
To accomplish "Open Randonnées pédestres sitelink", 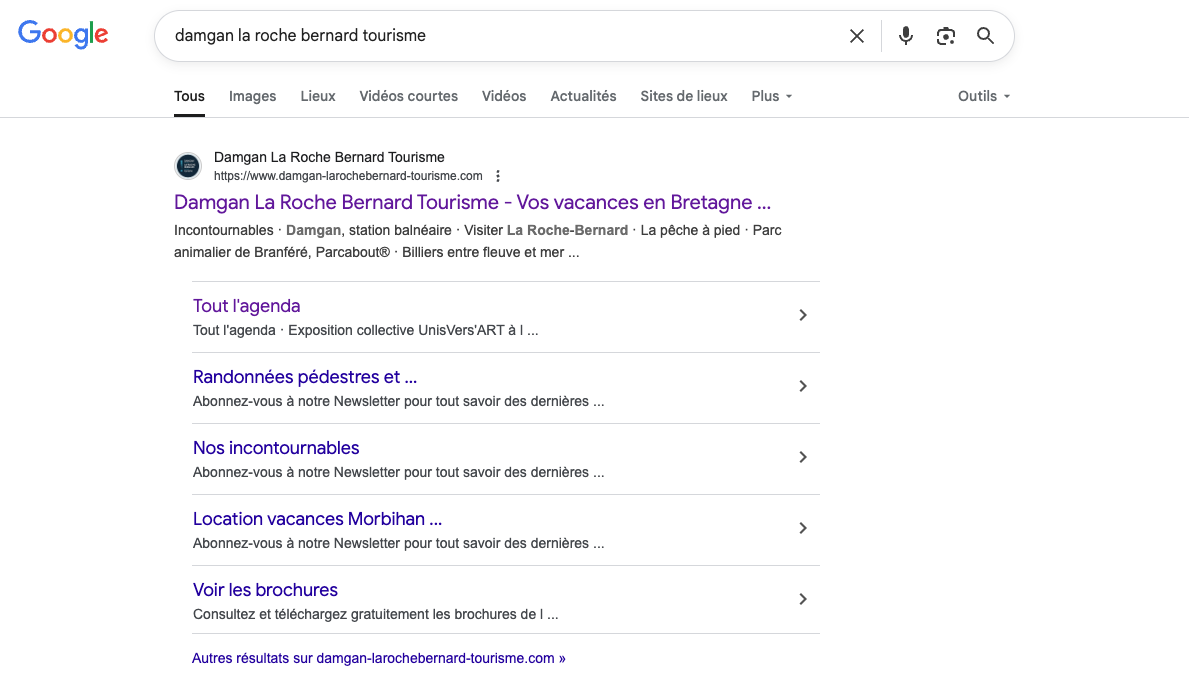I will click(x=305, y=377).
